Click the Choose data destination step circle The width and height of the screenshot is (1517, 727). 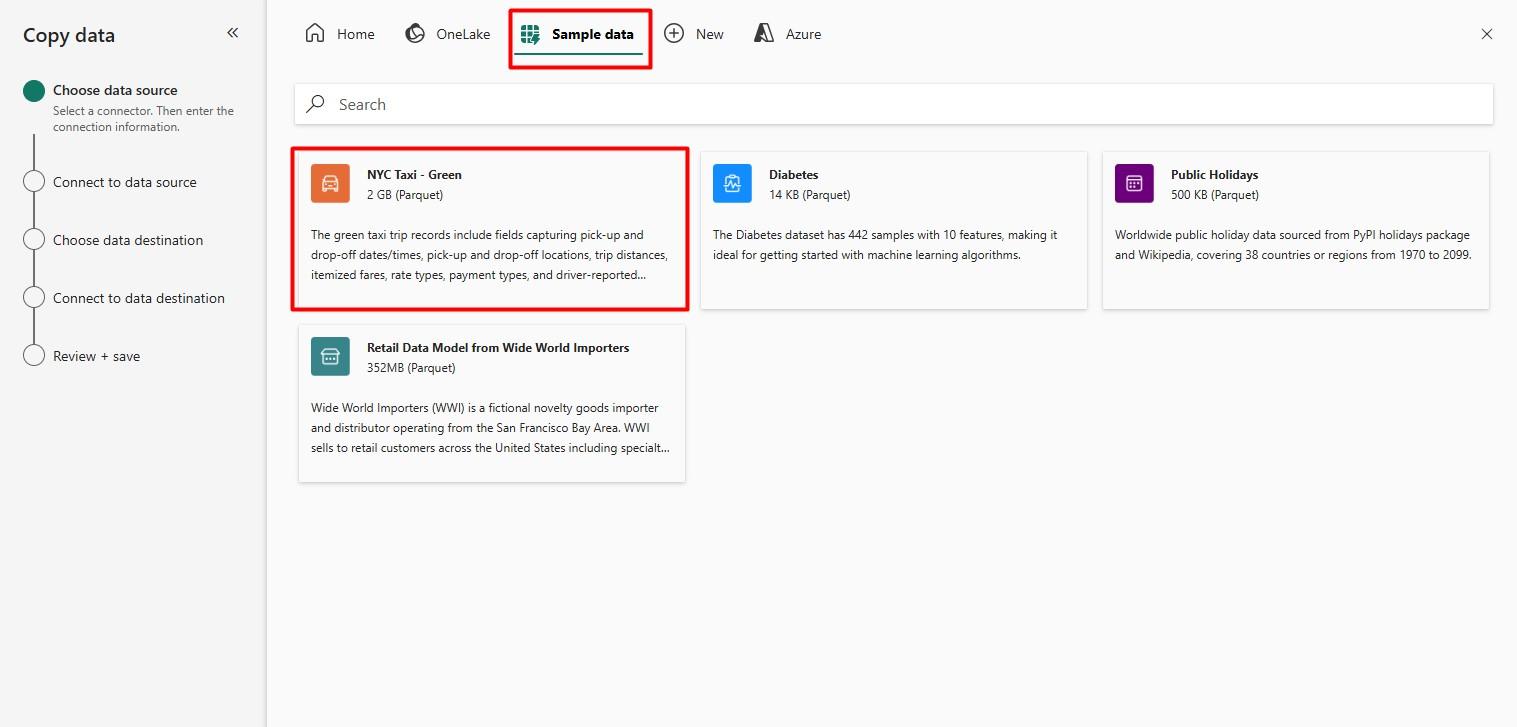34,240
